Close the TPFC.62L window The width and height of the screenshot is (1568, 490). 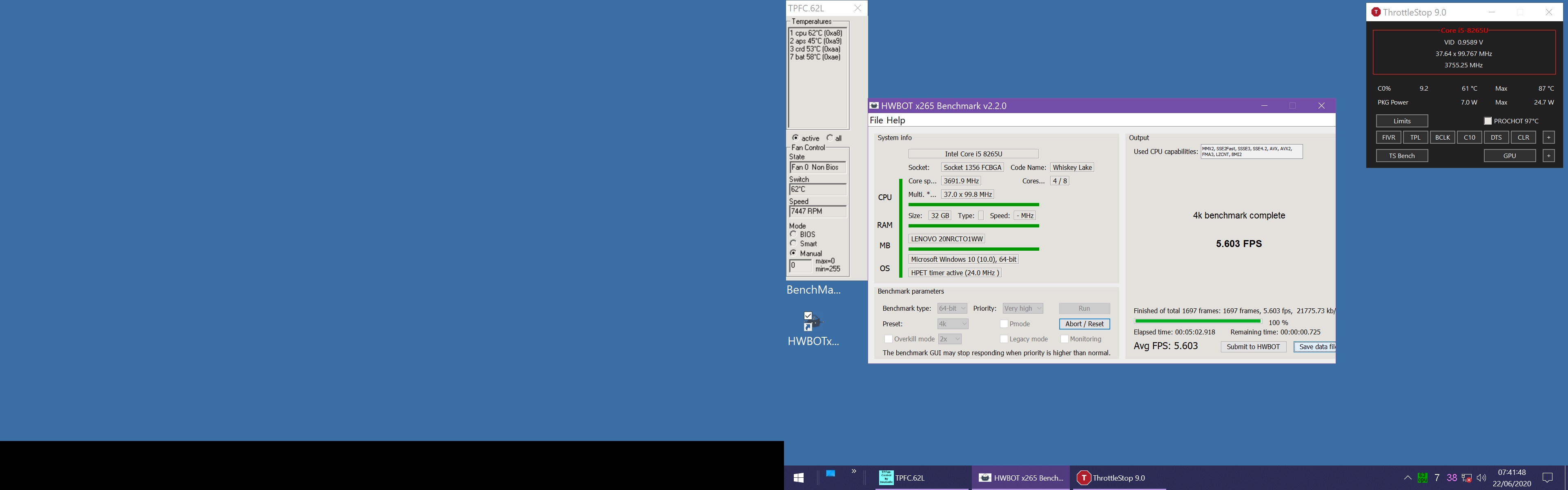[857, 8]
